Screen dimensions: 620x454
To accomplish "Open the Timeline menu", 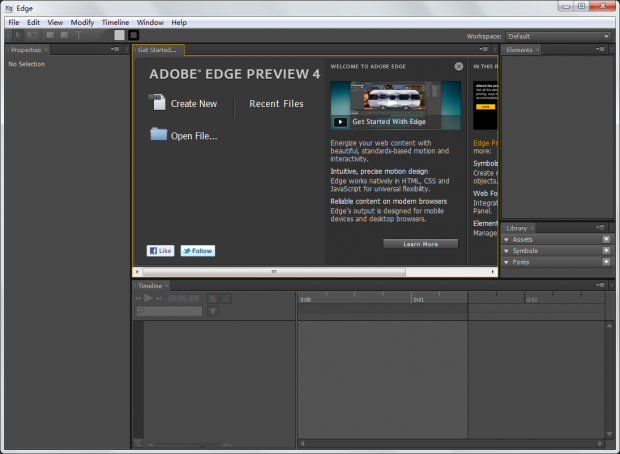I will 115,22.
